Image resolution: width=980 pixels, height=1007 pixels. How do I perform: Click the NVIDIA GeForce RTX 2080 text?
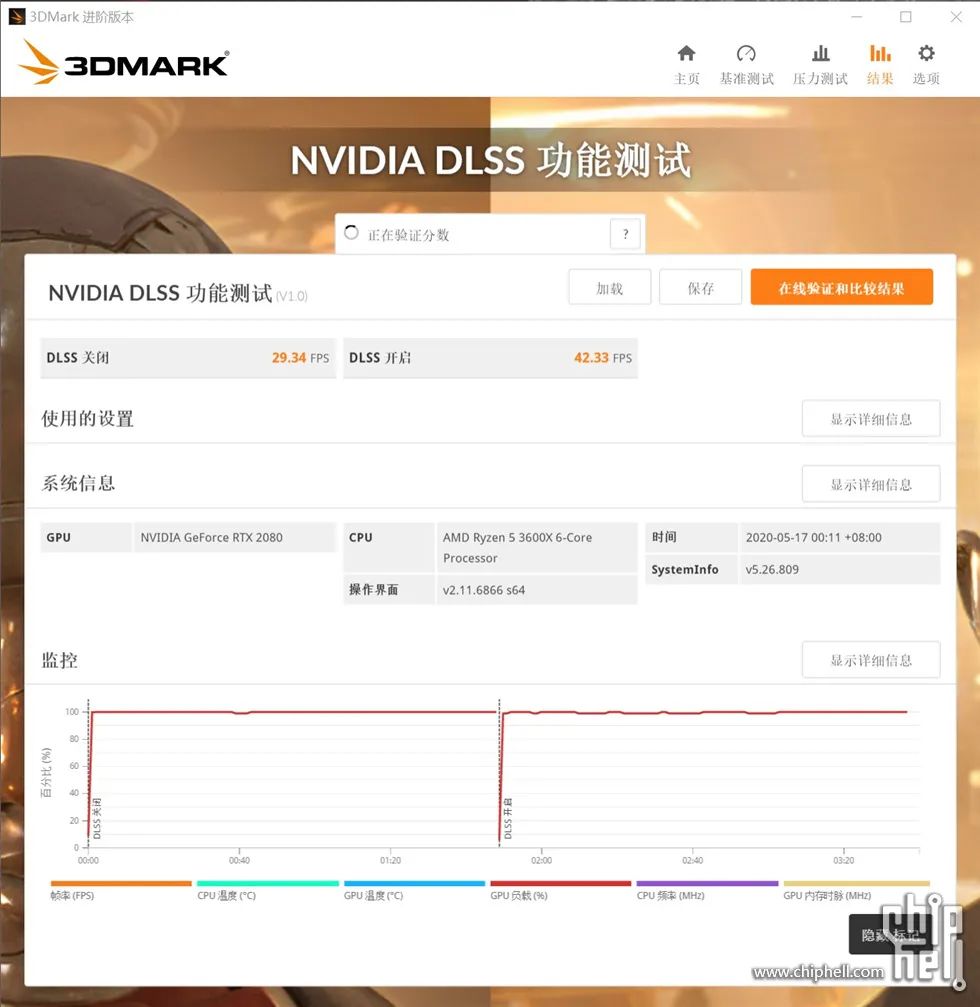coord(211,538)
